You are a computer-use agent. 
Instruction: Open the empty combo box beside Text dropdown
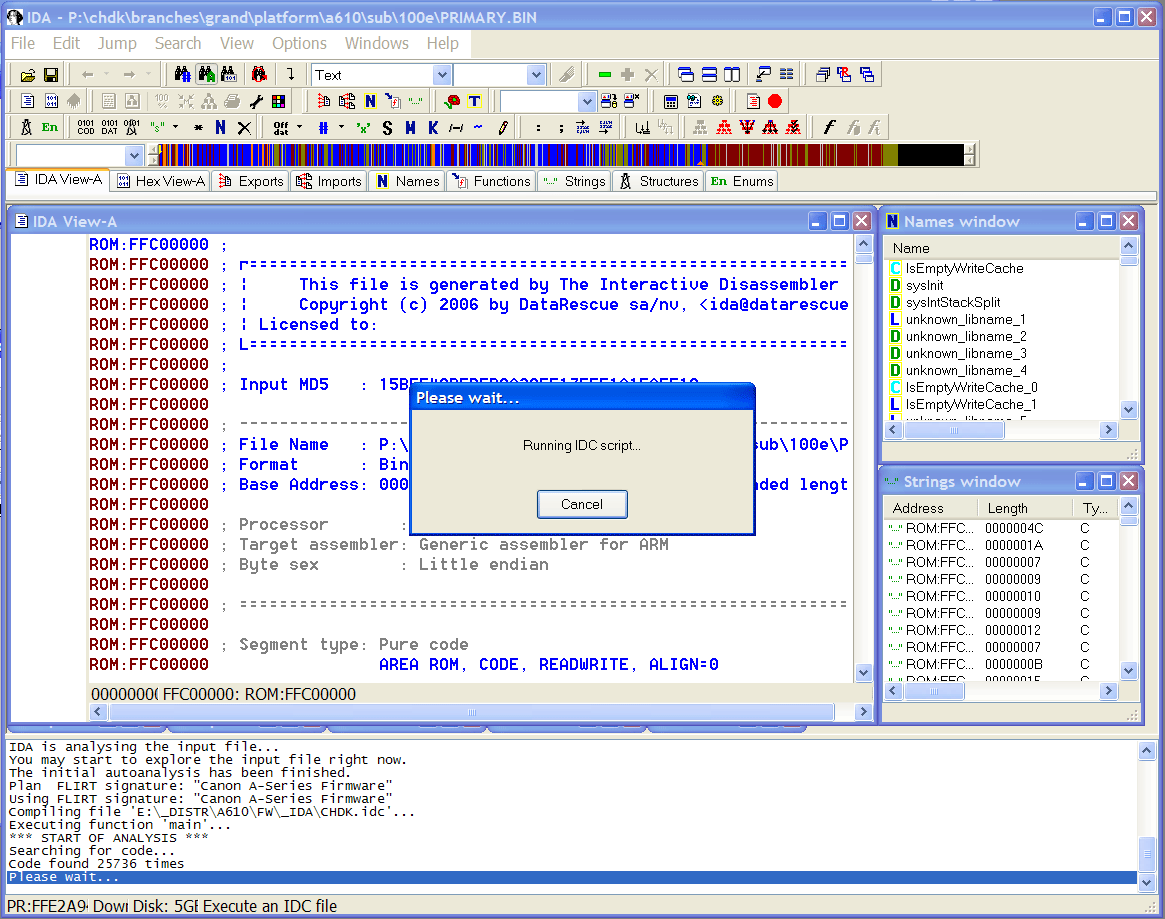tap(535, 75)
